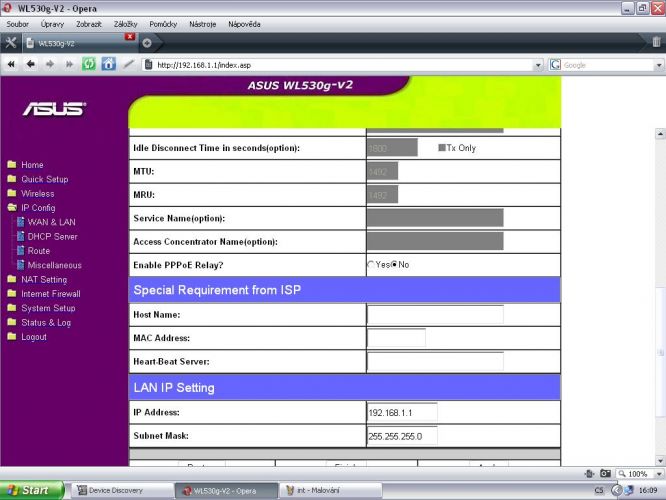Screen dimensions: 666x500
Task: Open the Nápověda menu
Action: tap(244, 24)
